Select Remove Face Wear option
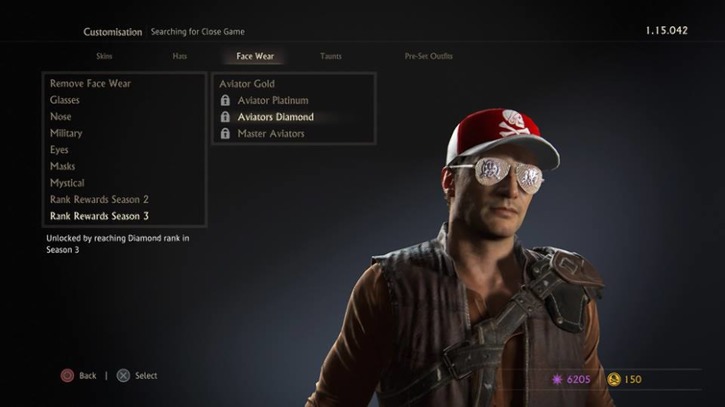 pyautogui.click(x=90, y=83)
